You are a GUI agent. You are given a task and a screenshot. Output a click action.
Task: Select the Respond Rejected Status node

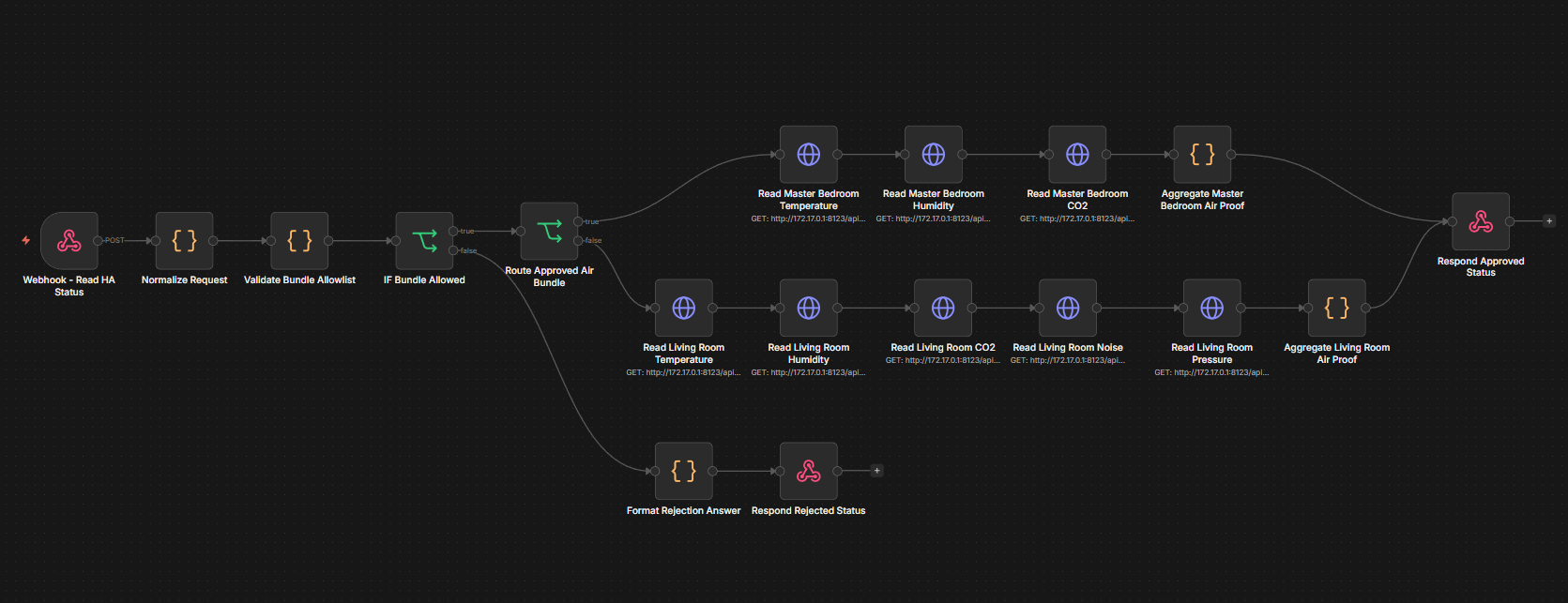click(x=809, y=472)
